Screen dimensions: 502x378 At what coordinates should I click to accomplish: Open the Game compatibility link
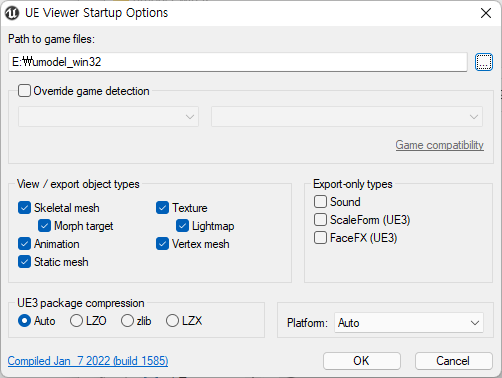tap(439, 145)
